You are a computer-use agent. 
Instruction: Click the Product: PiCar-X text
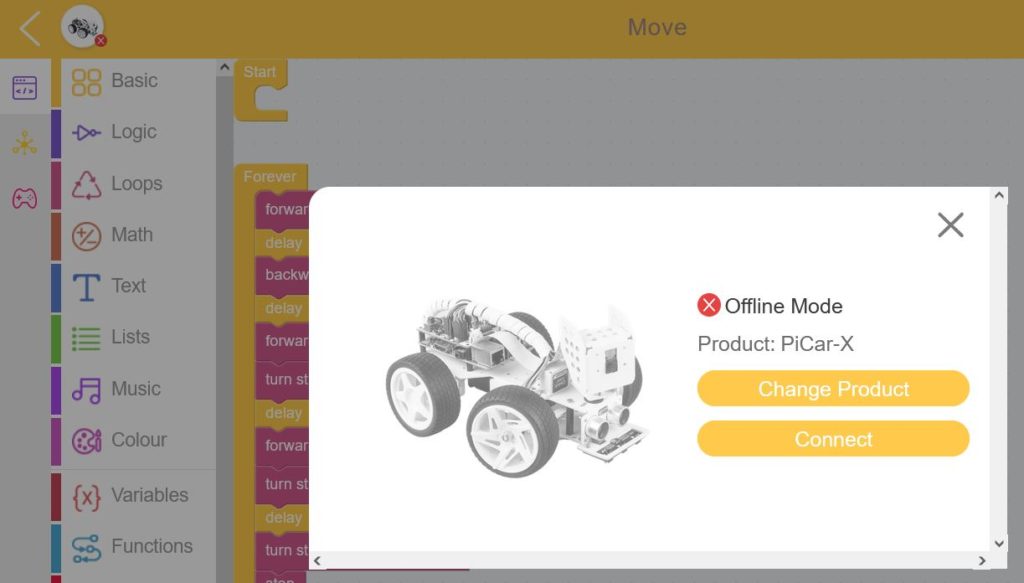775,343
